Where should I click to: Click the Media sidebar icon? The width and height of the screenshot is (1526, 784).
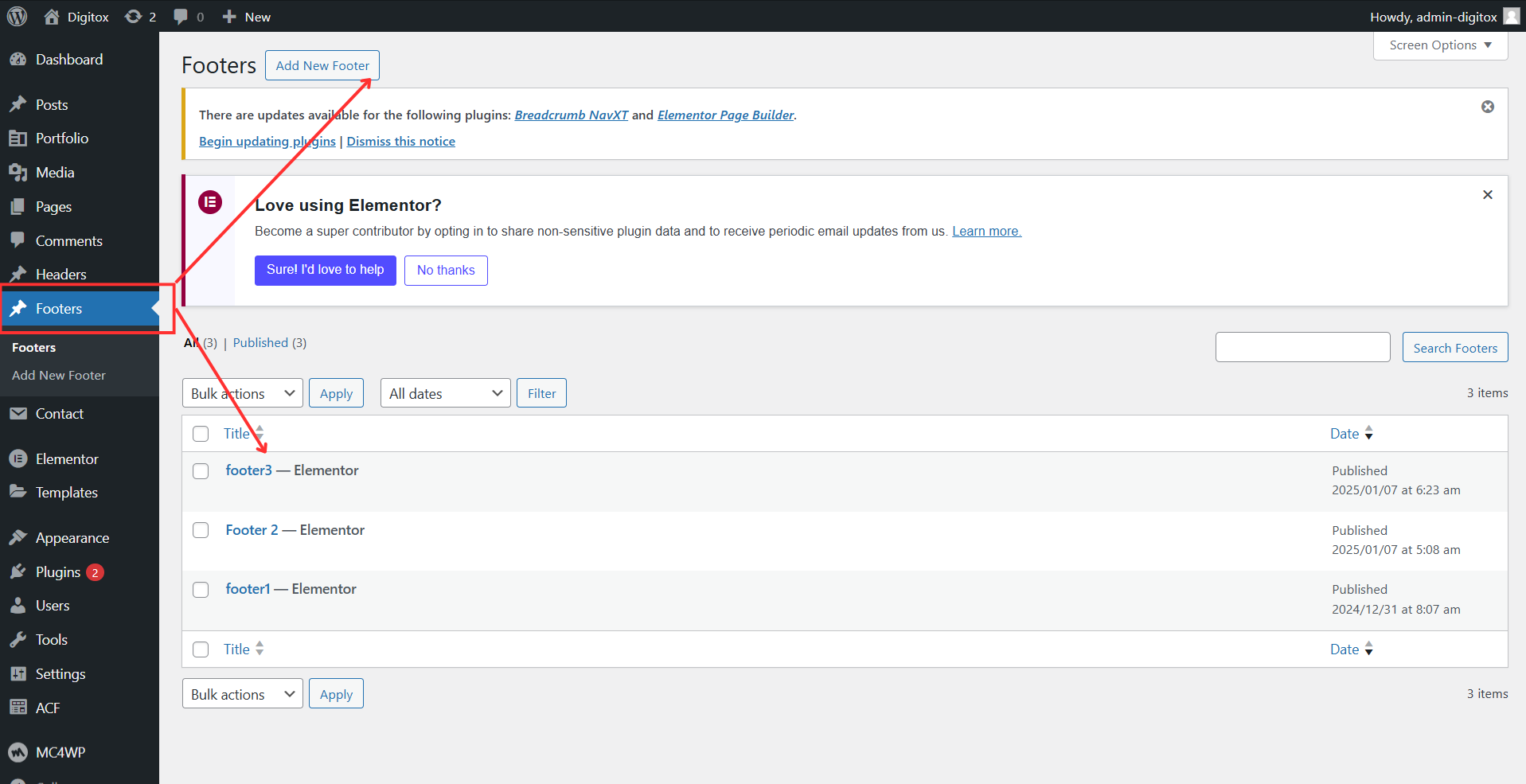coord(18,173)
